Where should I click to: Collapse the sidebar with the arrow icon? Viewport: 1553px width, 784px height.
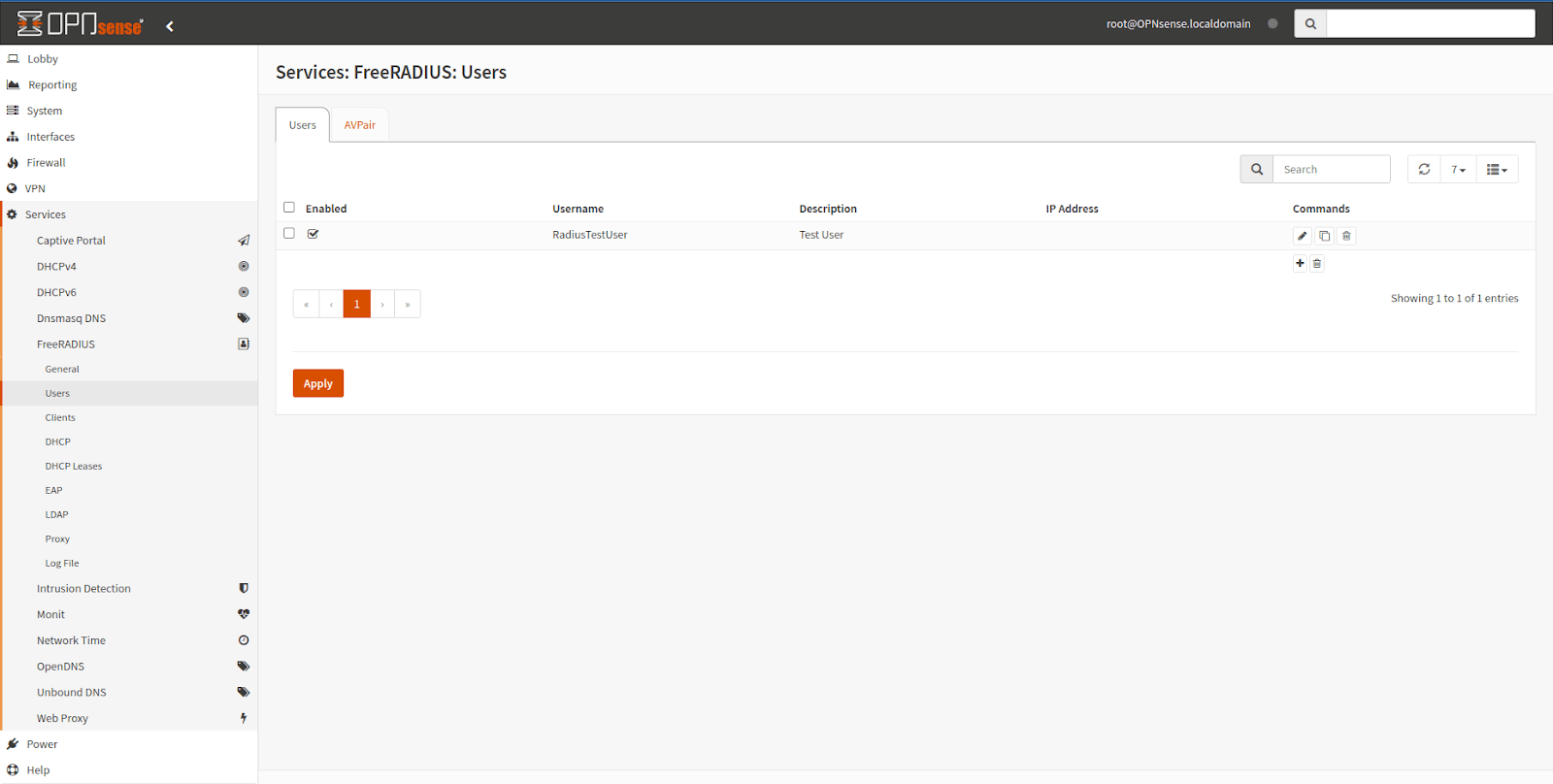tap(170, 26)
